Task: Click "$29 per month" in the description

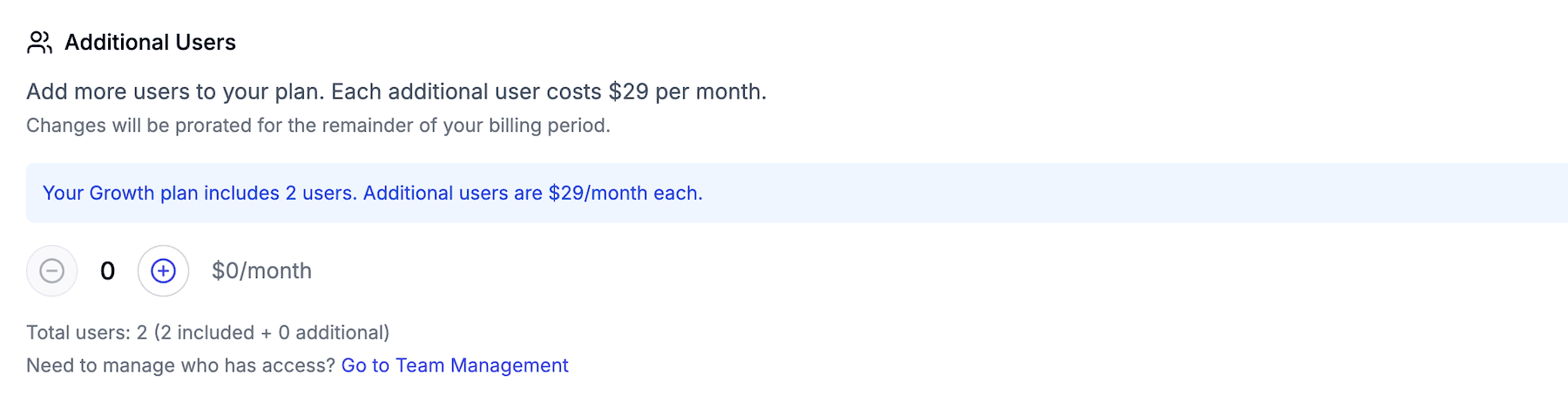Action: pyautogui.click(x=686, y=92)
